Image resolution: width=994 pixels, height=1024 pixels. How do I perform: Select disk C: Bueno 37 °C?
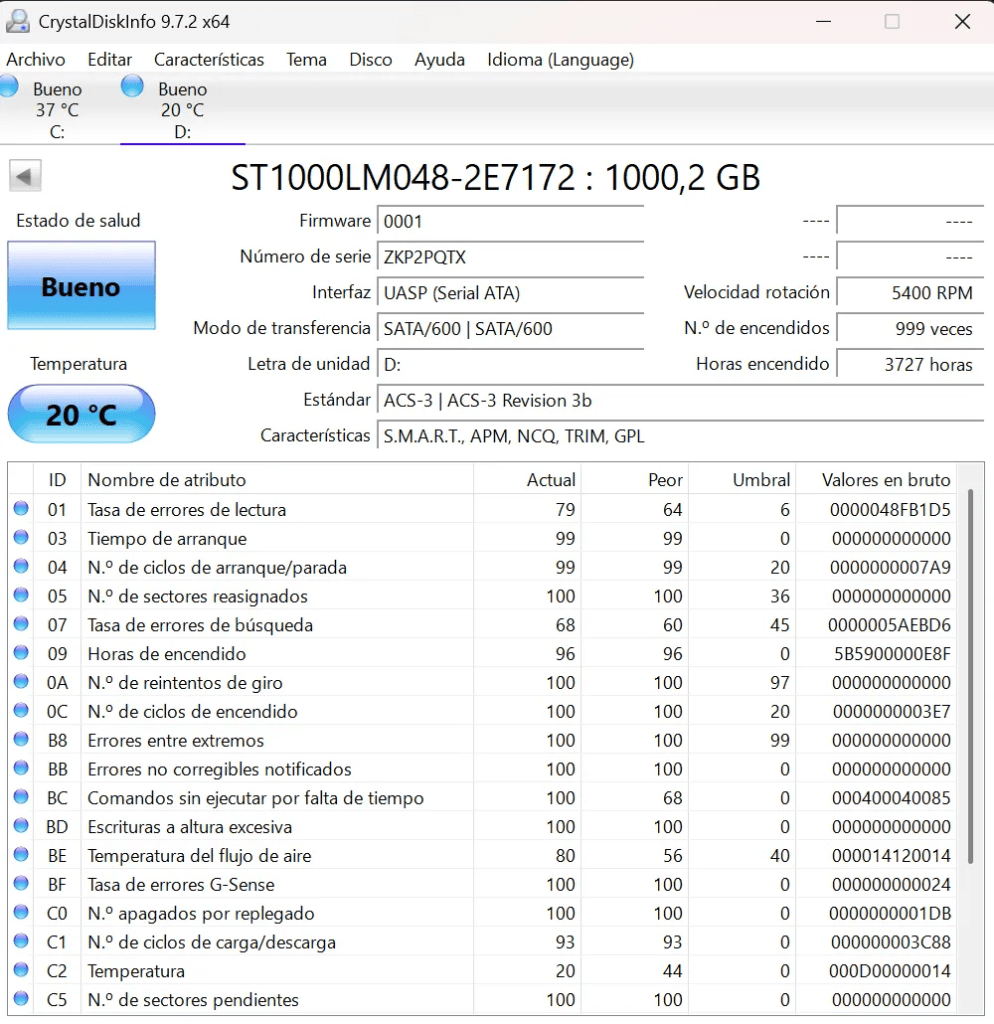pos(57,110)
